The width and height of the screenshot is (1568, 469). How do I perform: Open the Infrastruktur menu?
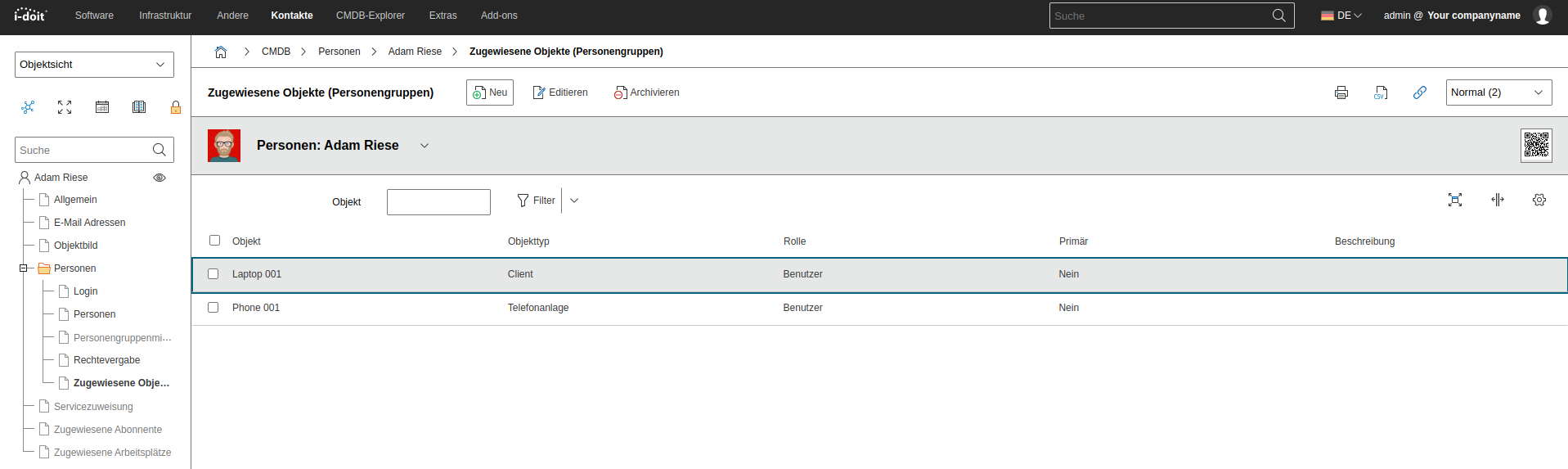pyautogui.click(x=165, y=16)
